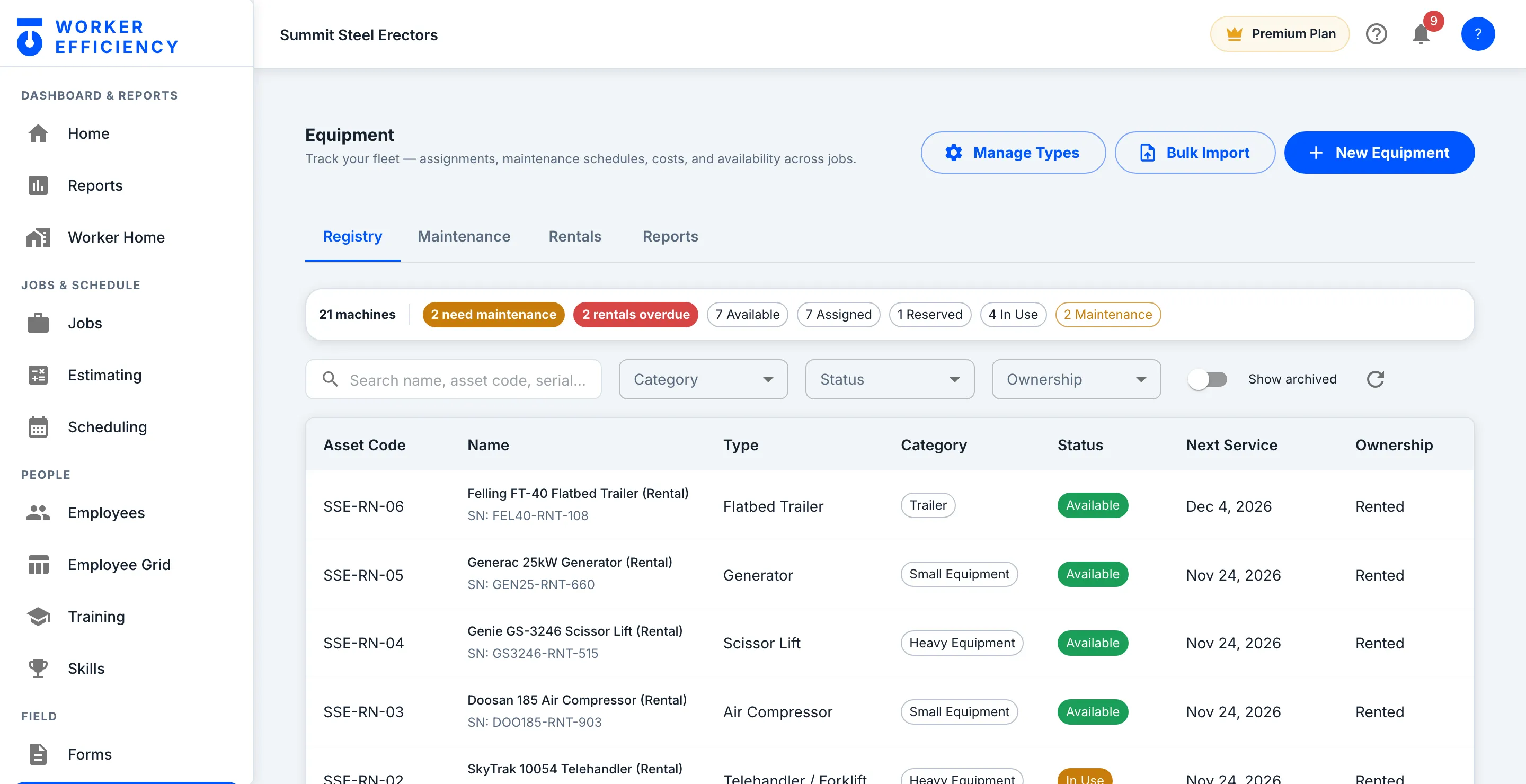Open asset SSE-RN-06 row
The height and width of the screenshot is (784, 1526).
(889, 506)
